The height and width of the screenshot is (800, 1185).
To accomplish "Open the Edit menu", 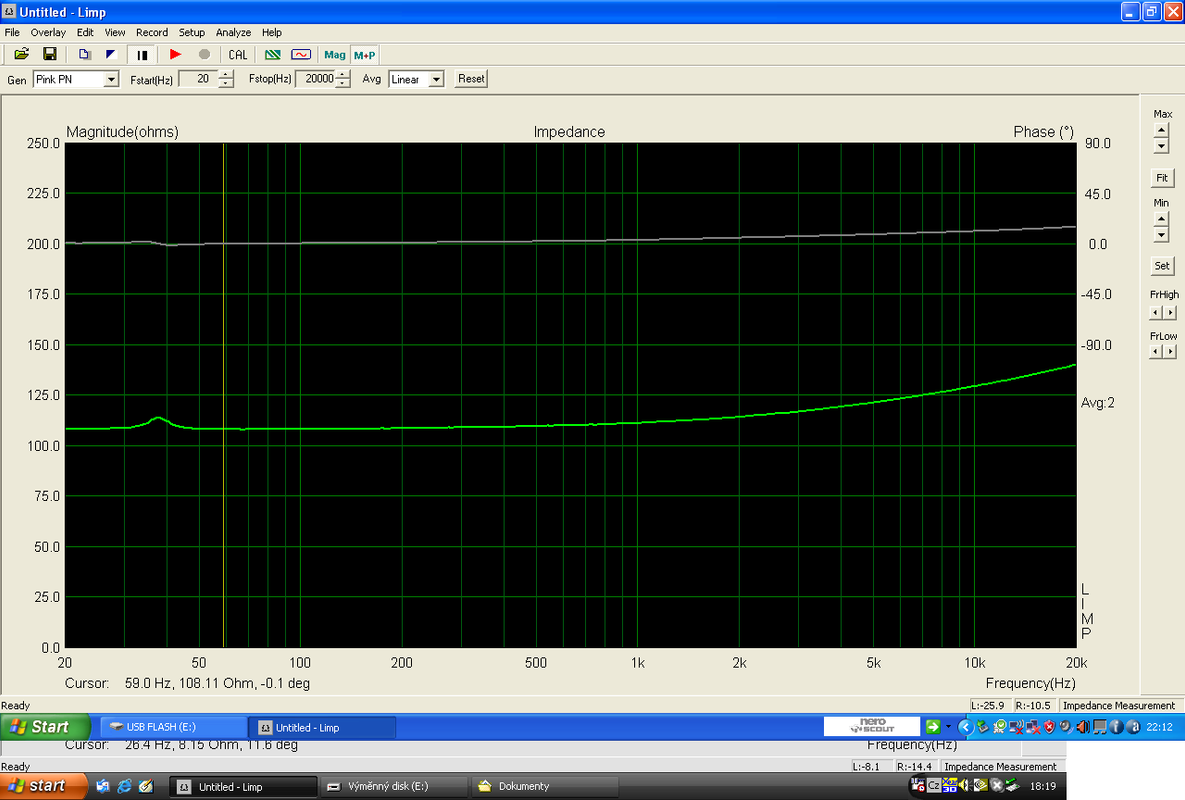I will pos(85,32).
